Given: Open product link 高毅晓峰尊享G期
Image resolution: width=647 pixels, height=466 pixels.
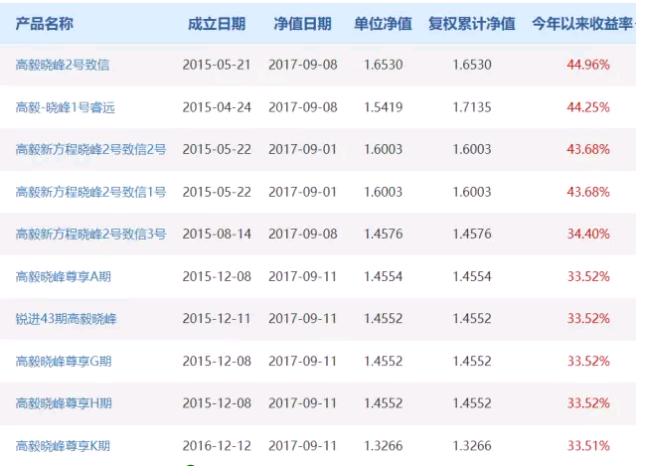Looking at the screenshot, I should tap(64, 361).
